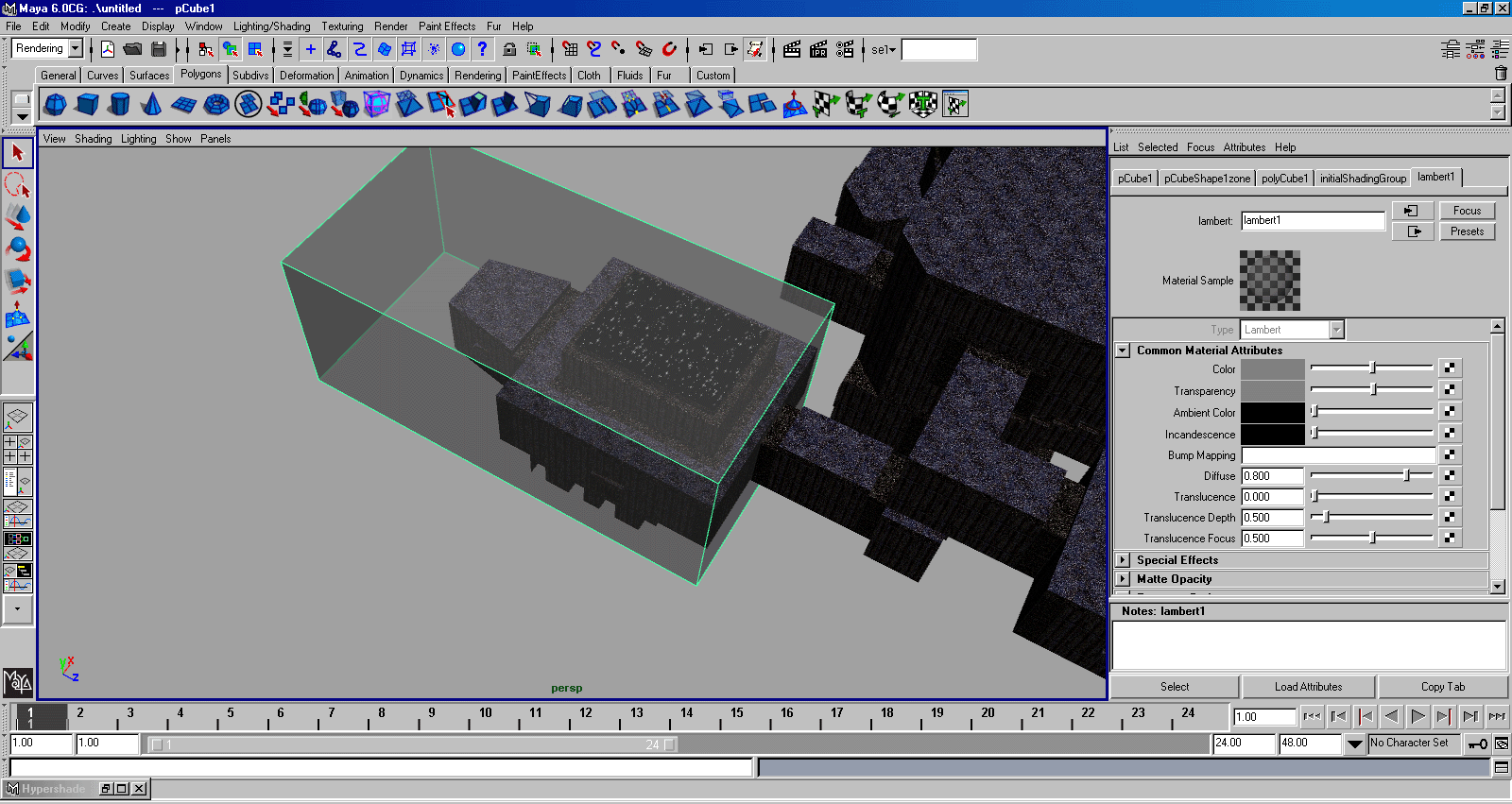Choose the Select tool arrow in toolbox
Screen dimensions: 1512x804
(x=18, y=153)
